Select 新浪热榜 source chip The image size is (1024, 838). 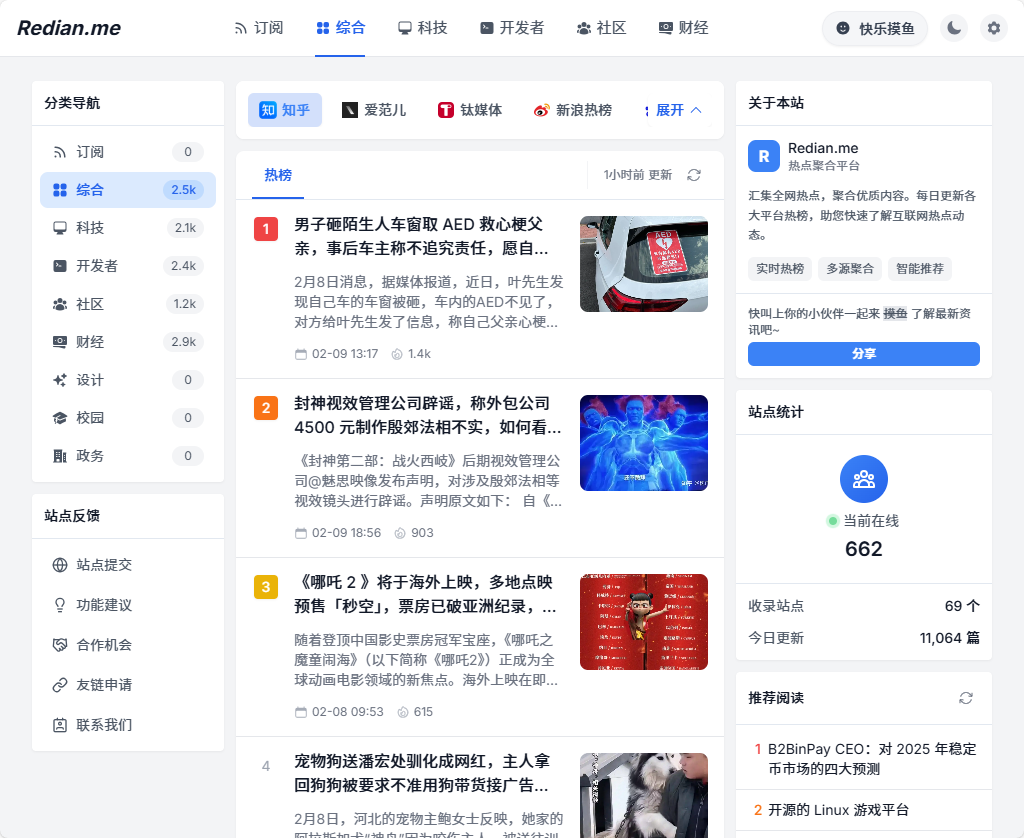tap(573, 110)
